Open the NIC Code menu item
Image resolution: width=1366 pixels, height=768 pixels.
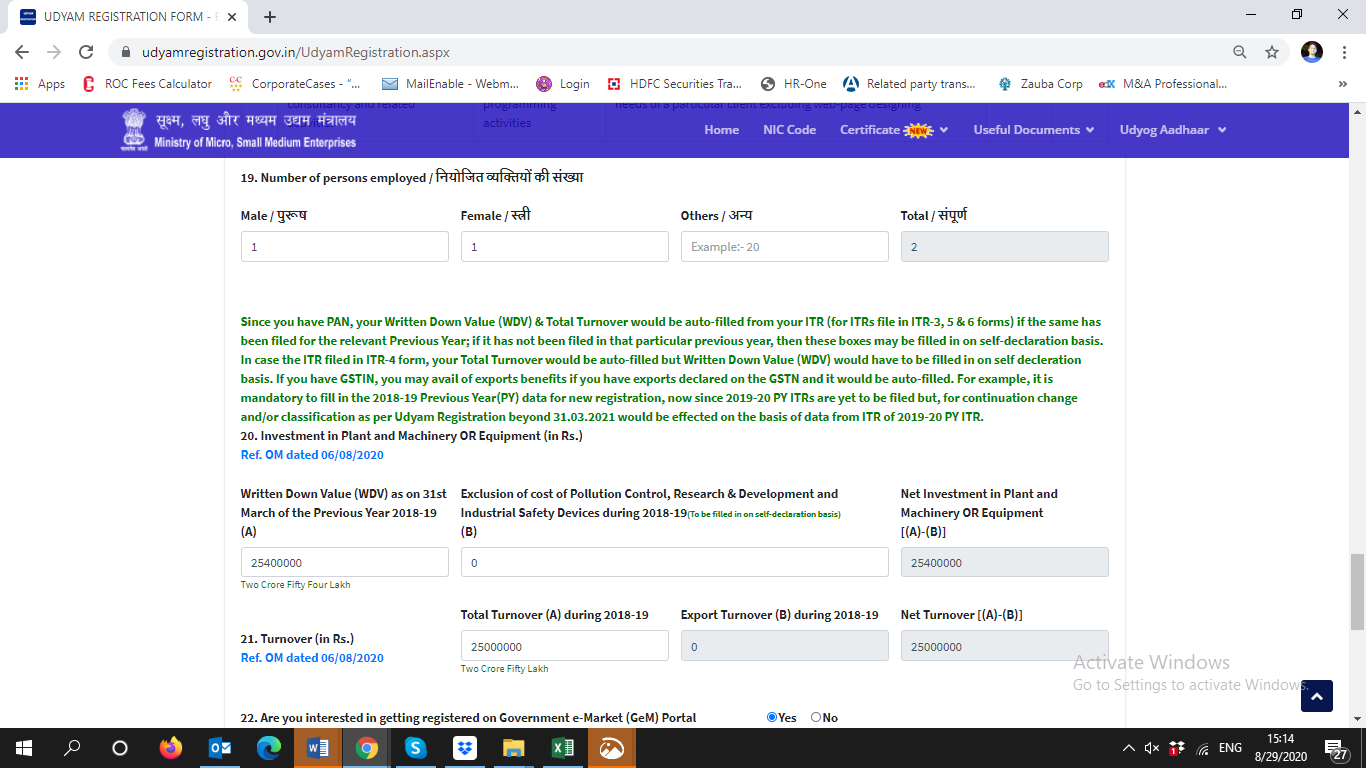click(x=789, y=130)
